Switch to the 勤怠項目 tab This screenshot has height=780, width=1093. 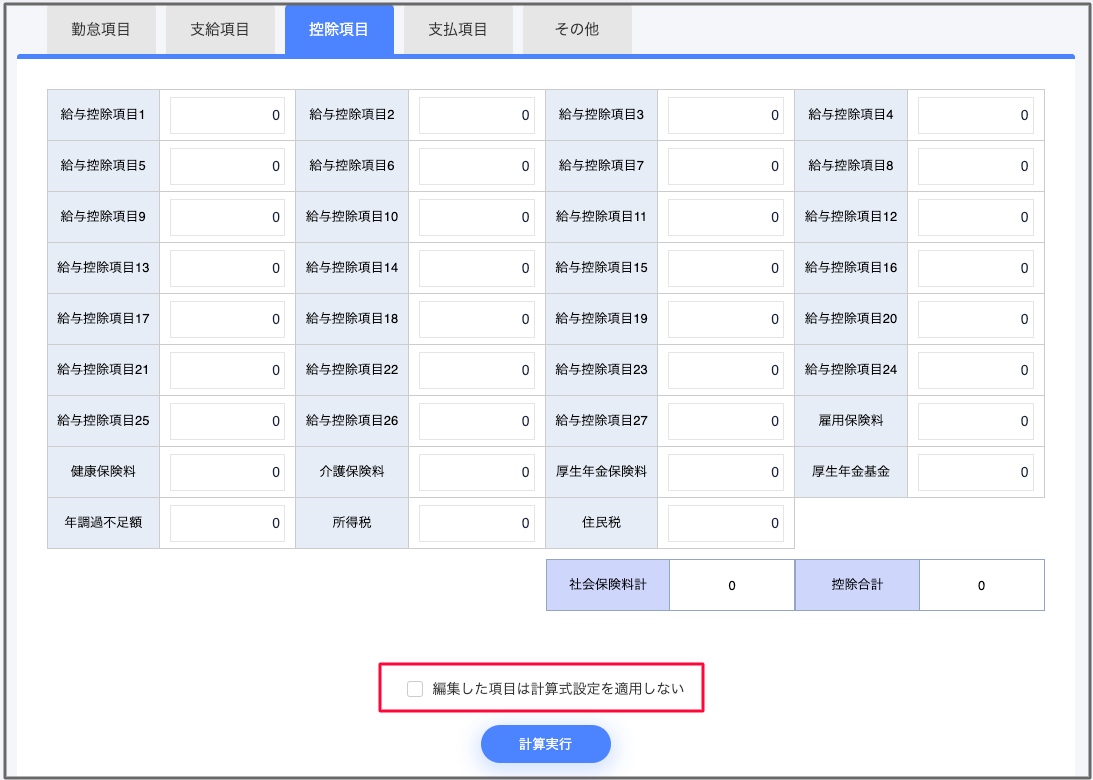point(101,29)
